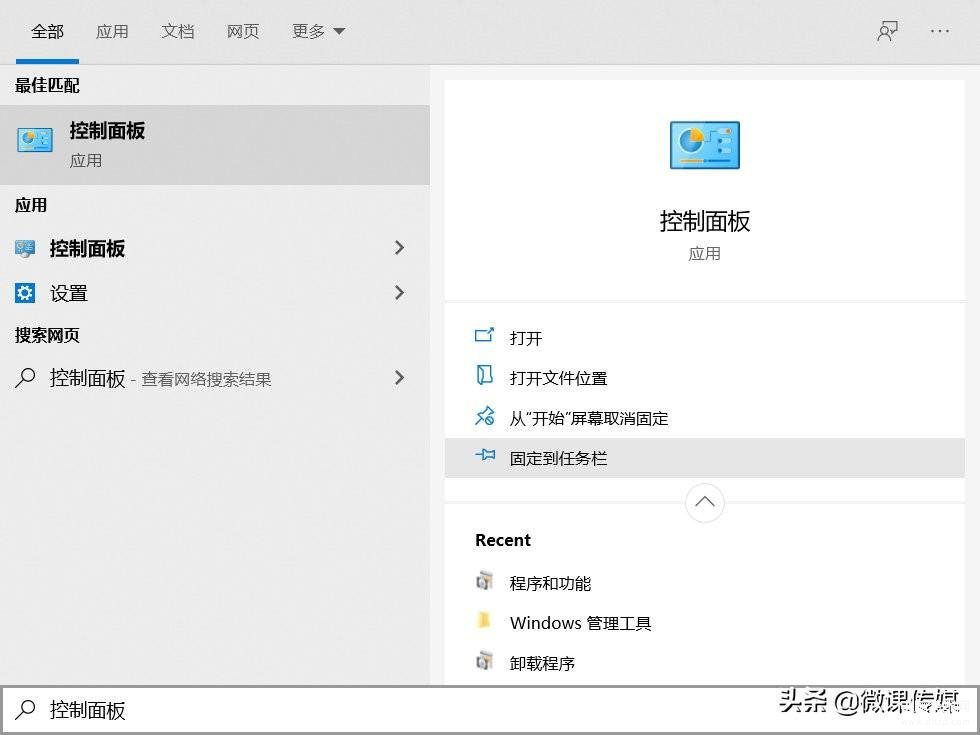Image resolution: width=980 pixels, height=735 pixels.
Task: Select the 全部 tab
Action: (x=48, y=31)
